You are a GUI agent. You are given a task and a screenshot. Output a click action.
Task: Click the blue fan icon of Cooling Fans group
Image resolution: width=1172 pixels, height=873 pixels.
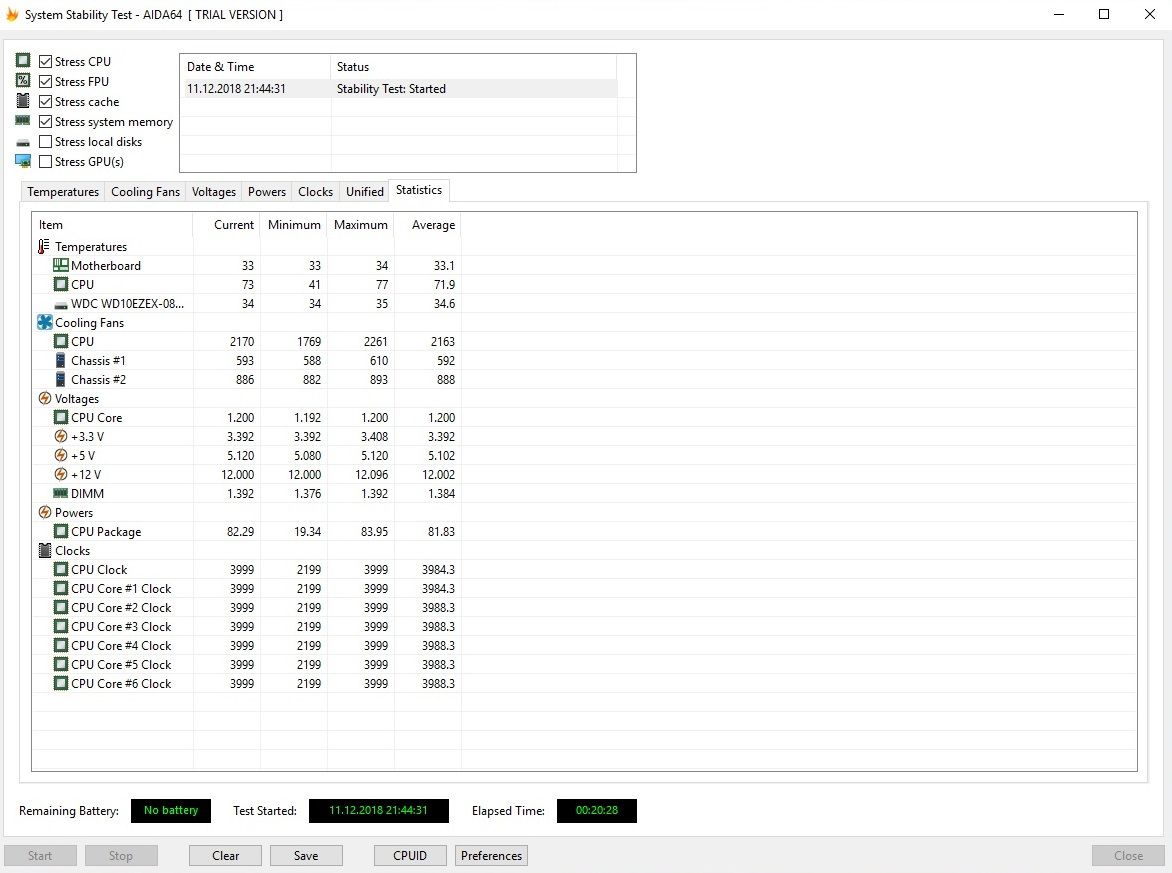coord(45,322)
